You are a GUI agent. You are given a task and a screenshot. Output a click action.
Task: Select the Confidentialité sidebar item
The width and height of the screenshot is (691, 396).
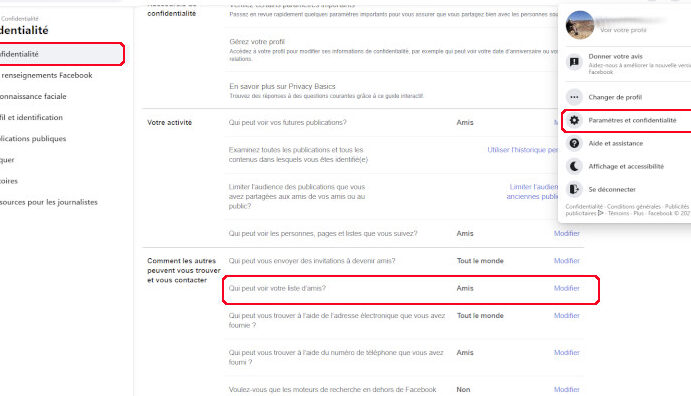point(61,54)
